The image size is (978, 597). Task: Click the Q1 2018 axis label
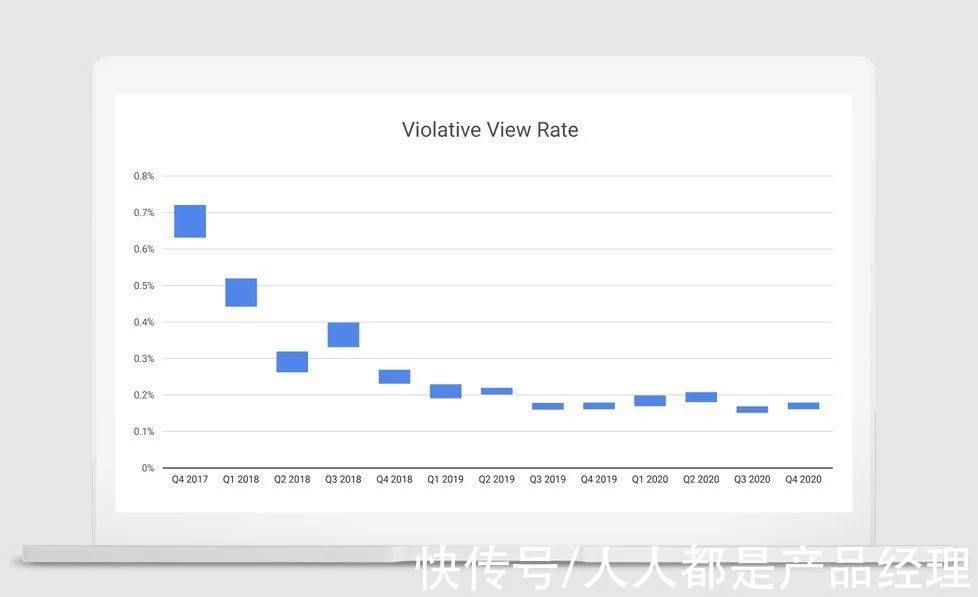point(241,479)
